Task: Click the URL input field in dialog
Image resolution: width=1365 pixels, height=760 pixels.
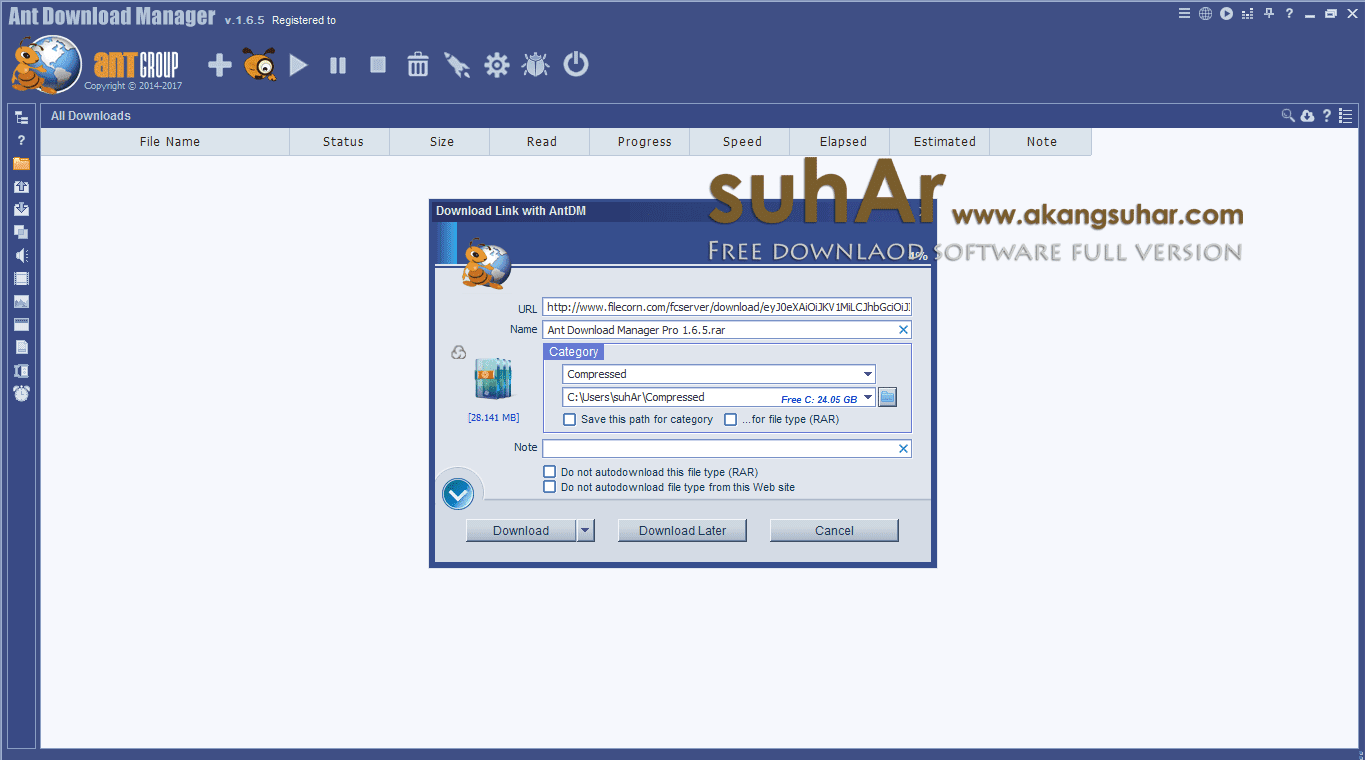Action: click(x=727, y=307)
